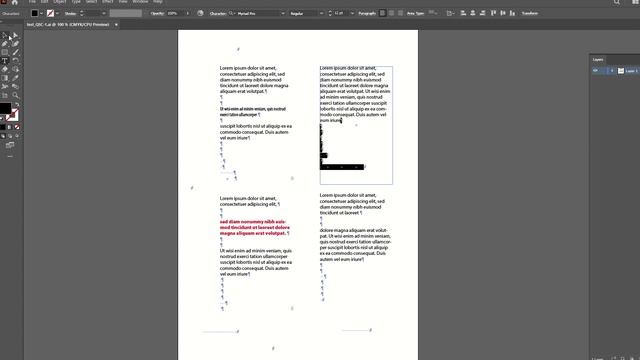
Task: Click horizontal align left icon
Action: click(x=463, y=13)
